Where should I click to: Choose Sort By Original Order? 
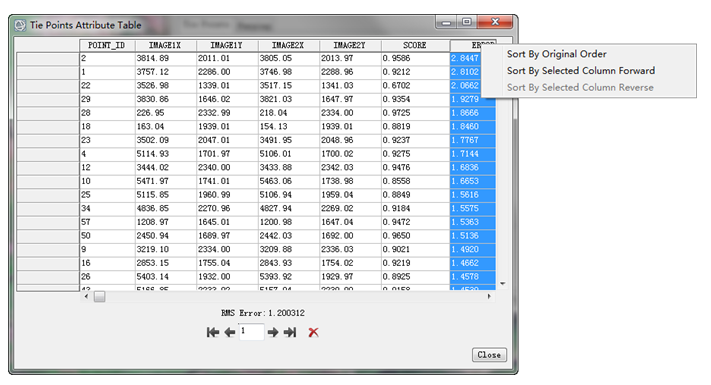pyautogui.click(x=556, y=54)
